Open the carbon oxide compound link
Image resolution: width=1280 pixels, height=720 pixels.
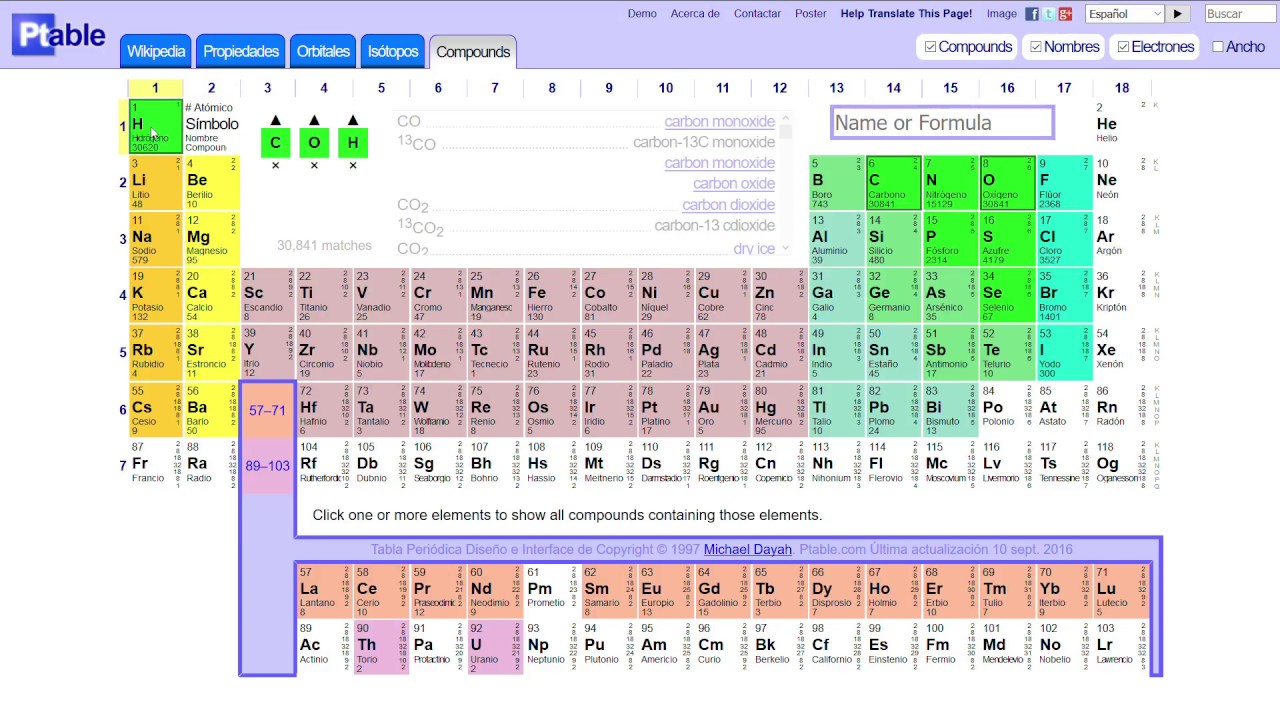pyautogui.click(x=734, y=184)
